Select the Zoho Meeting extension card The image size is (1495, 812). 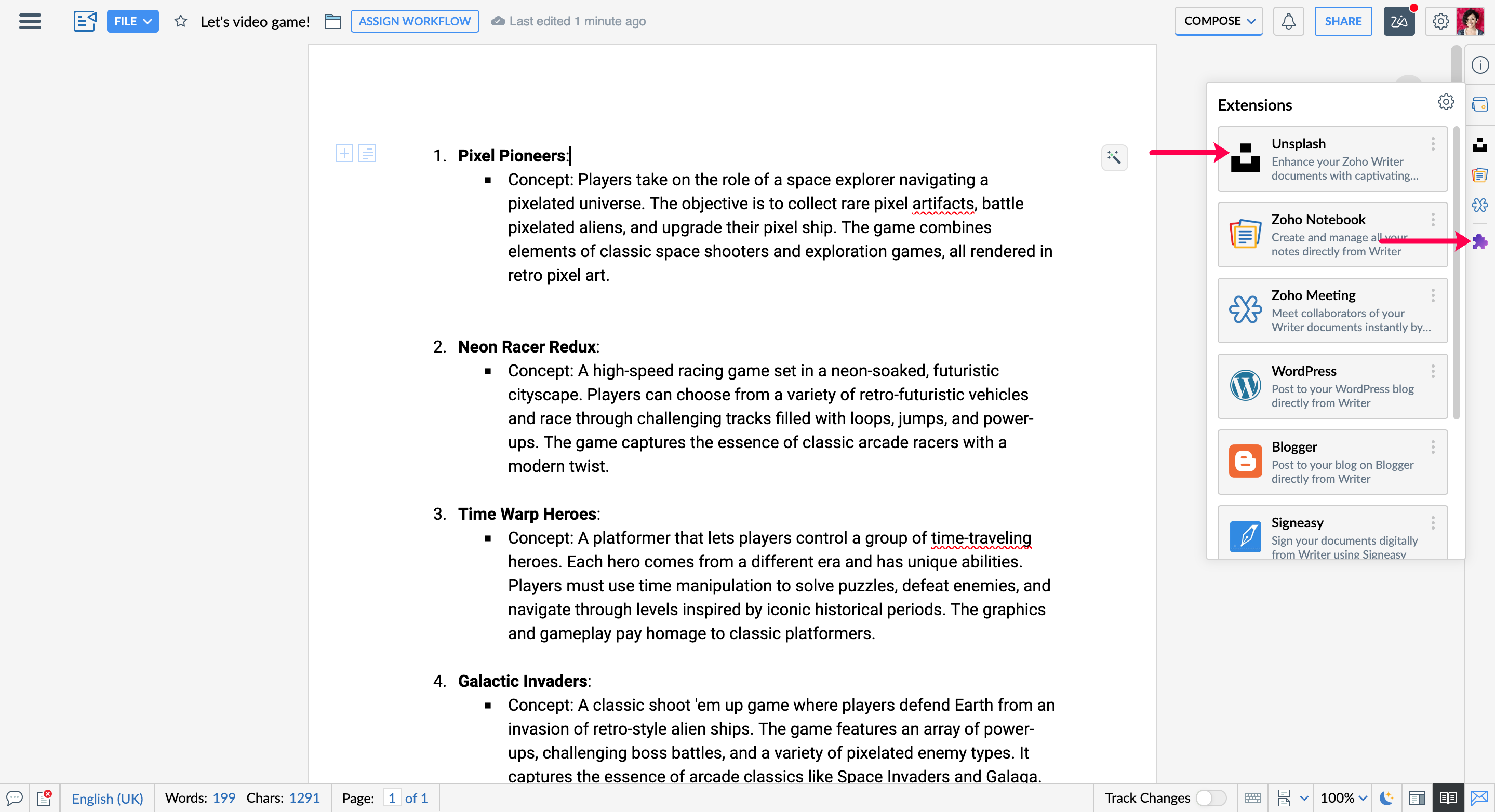point(1332,310)
